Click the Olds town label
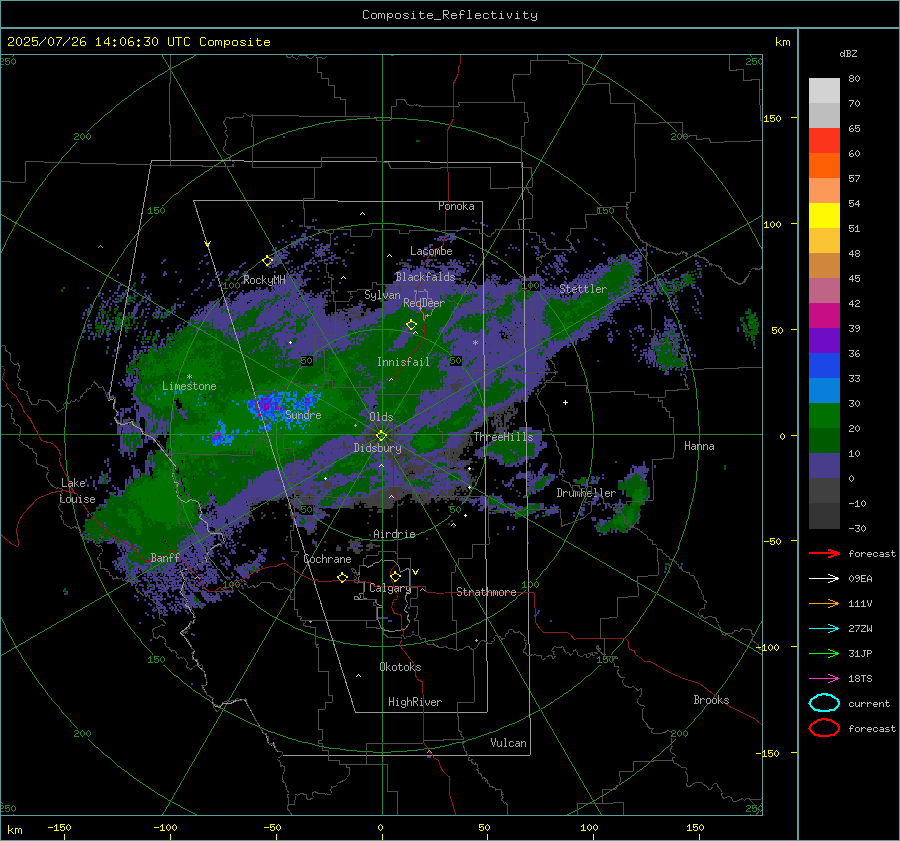 point(381,417)
